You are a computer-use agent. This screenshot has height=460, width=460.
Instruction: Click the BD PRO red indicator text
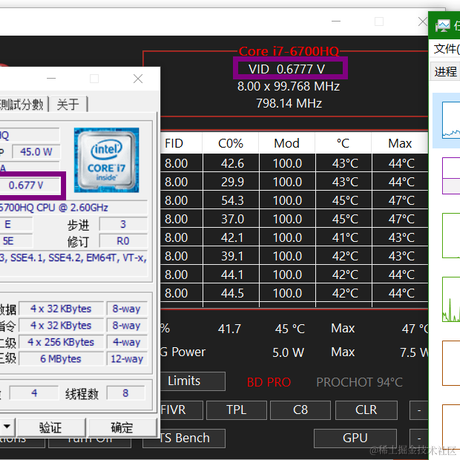[269, 382]
